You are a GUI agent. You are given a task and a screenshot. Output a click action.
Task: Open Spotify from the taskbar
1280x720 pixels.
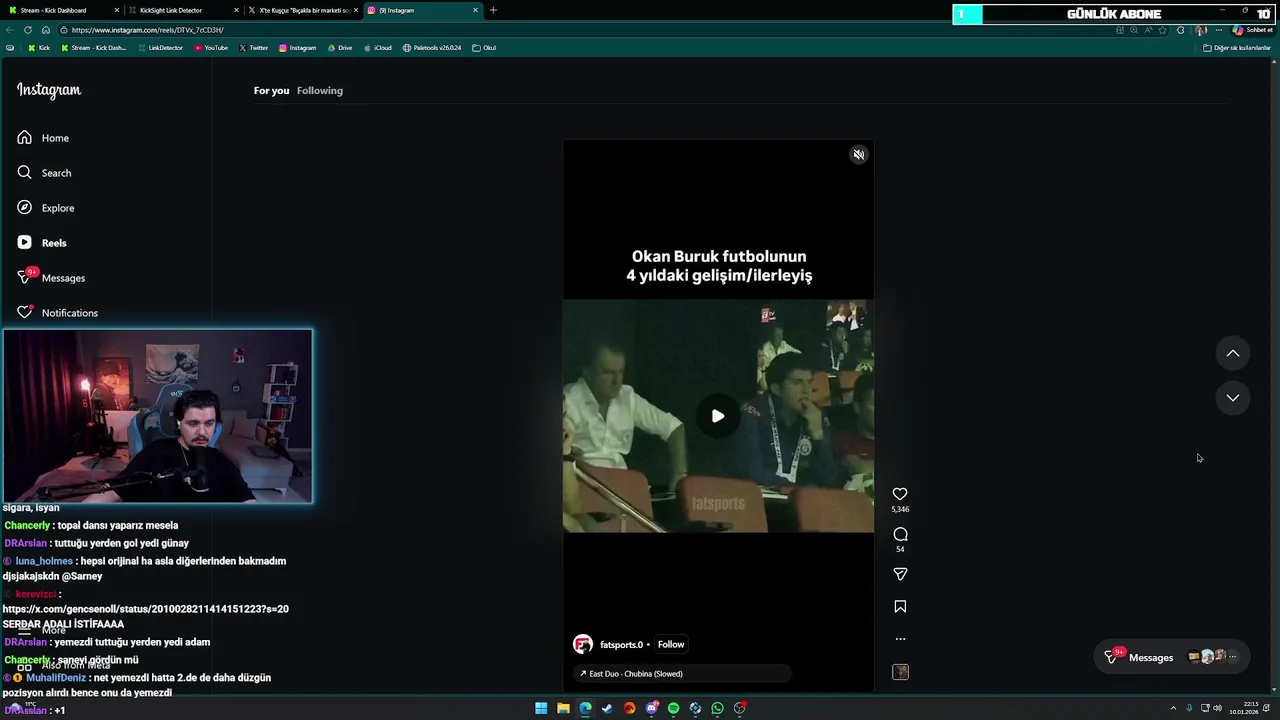[673, 708]
